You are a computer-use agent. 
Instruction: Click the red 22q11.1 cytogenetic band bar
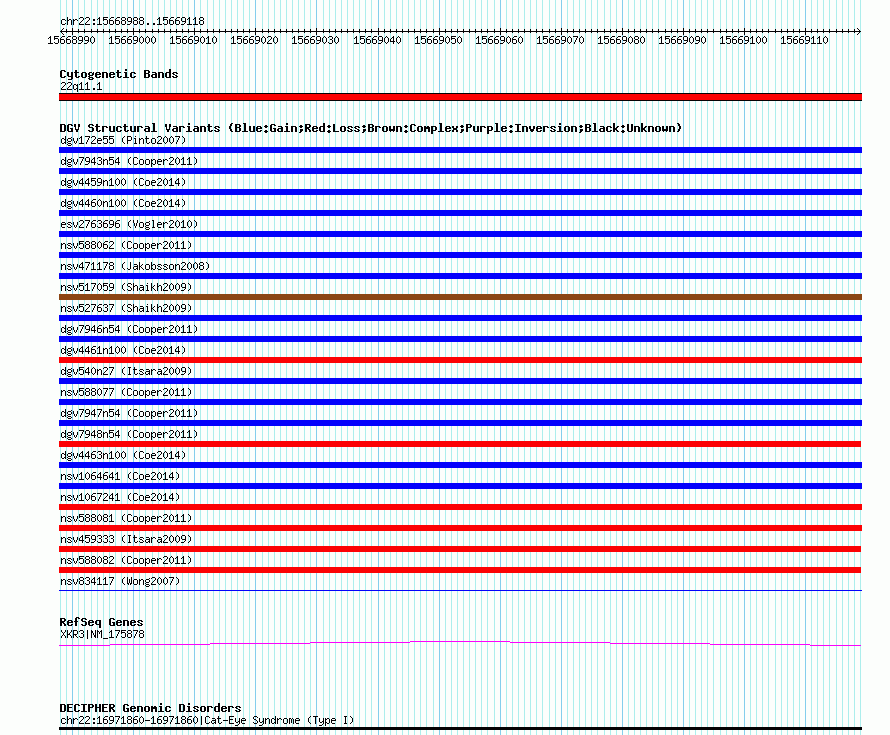click(460, 97)
